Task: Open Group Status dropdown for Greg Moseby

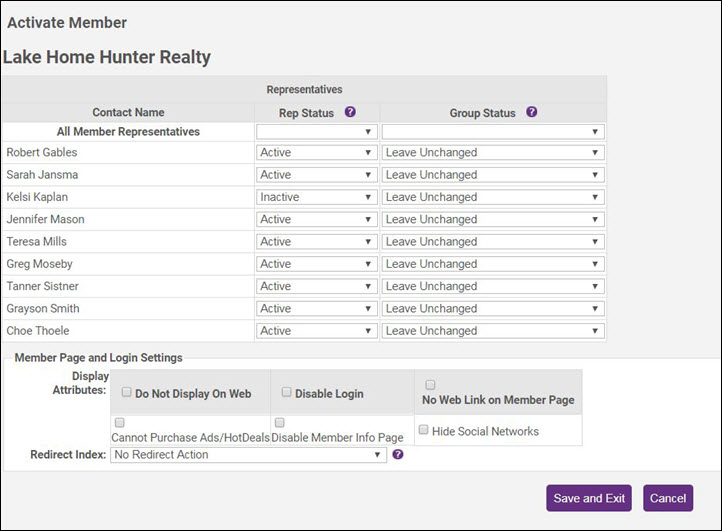Action: click(493, 264)
